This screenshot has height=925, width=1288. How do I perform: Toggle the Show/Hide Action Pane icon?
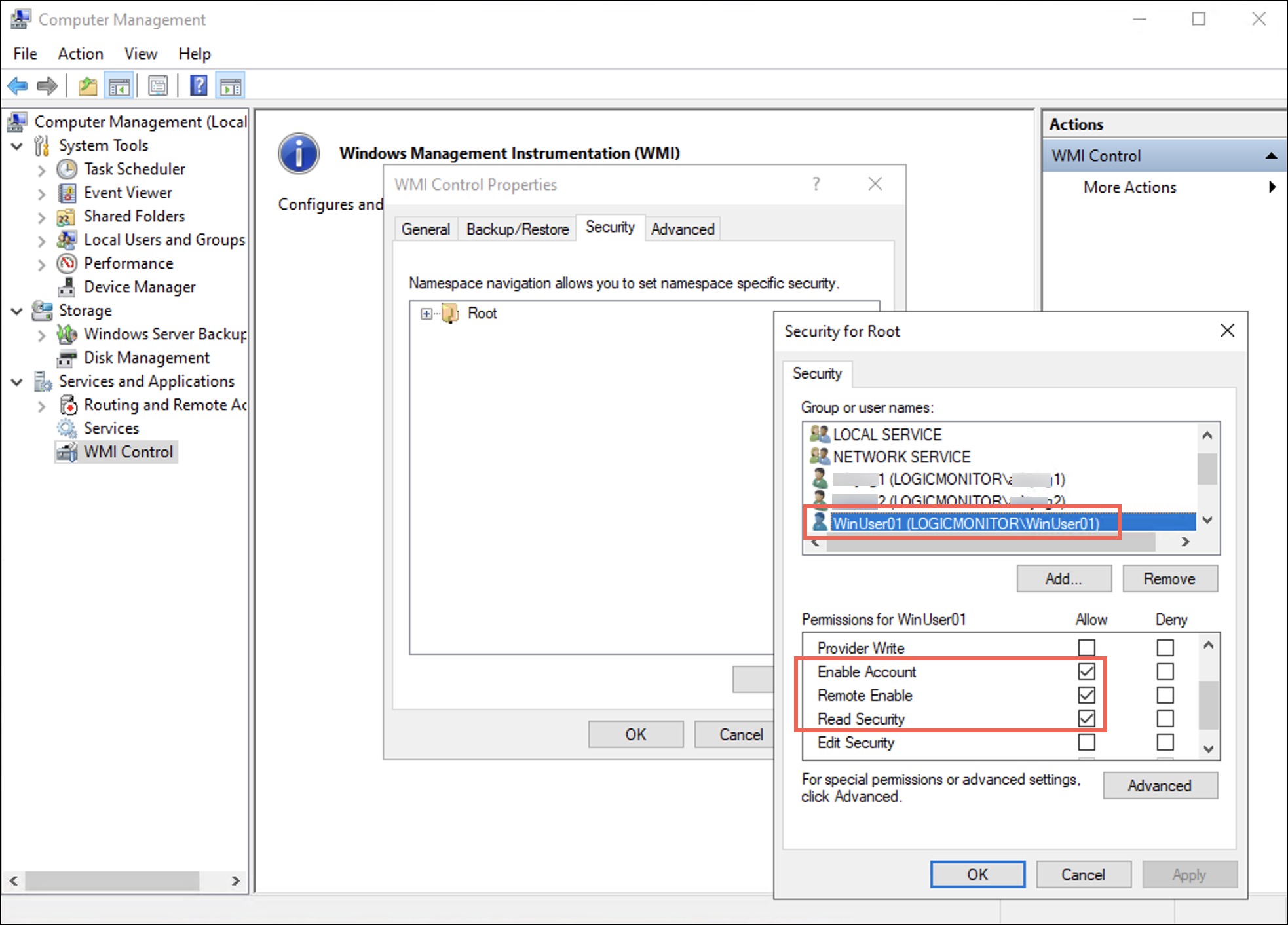click(230, 85)
